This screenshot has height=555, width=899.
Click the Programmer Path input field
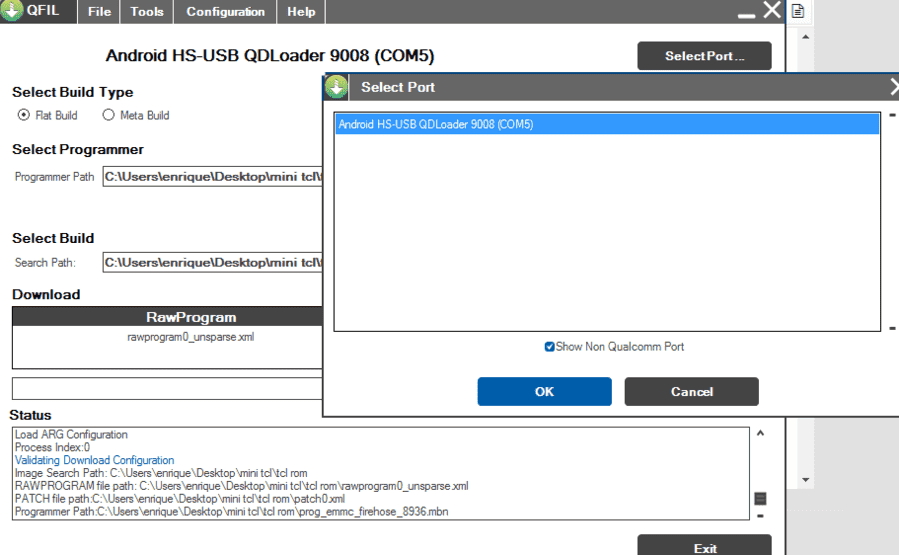213,177
